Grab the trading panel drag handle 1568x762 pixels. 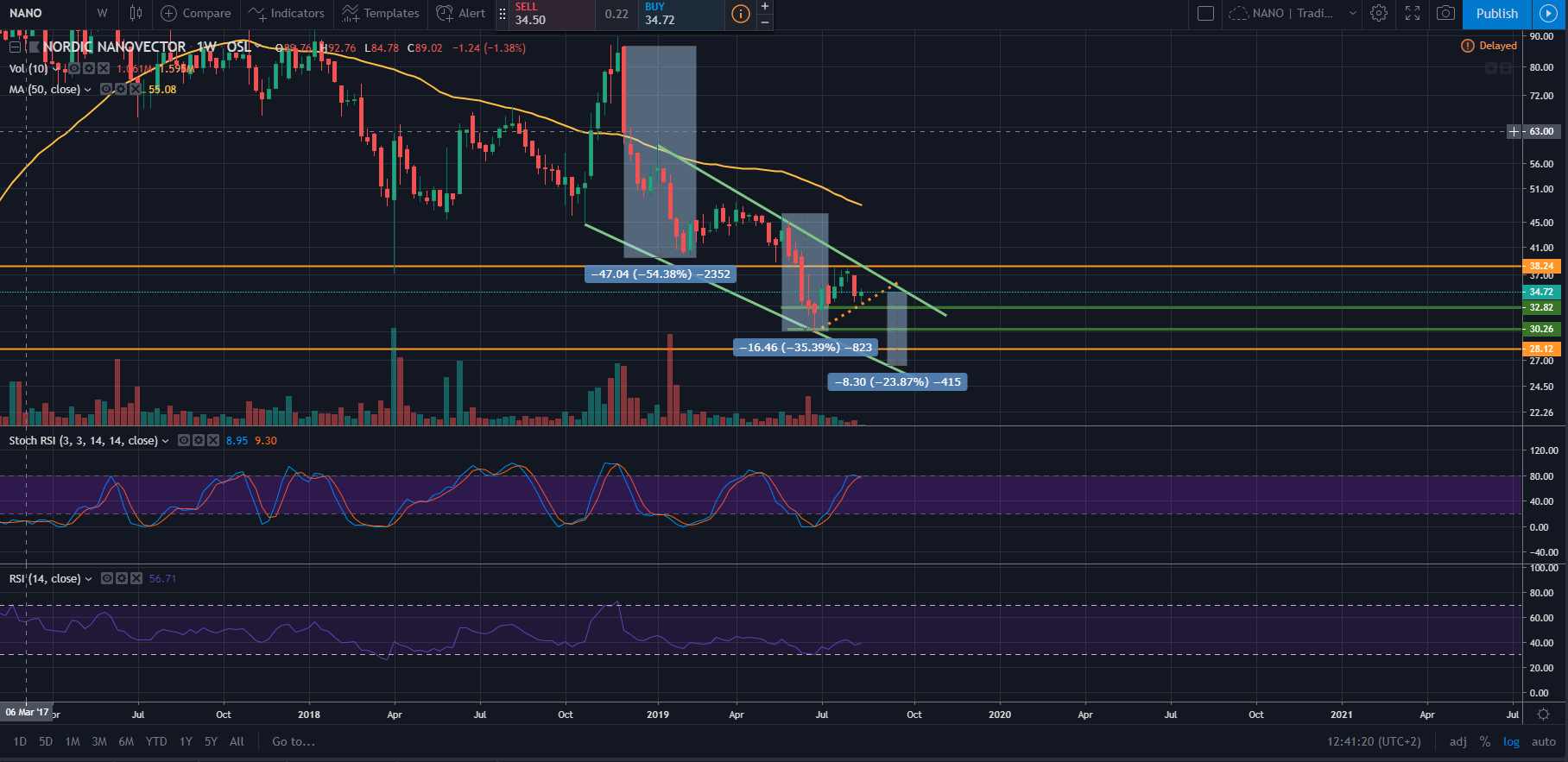(x=503, y=14)
